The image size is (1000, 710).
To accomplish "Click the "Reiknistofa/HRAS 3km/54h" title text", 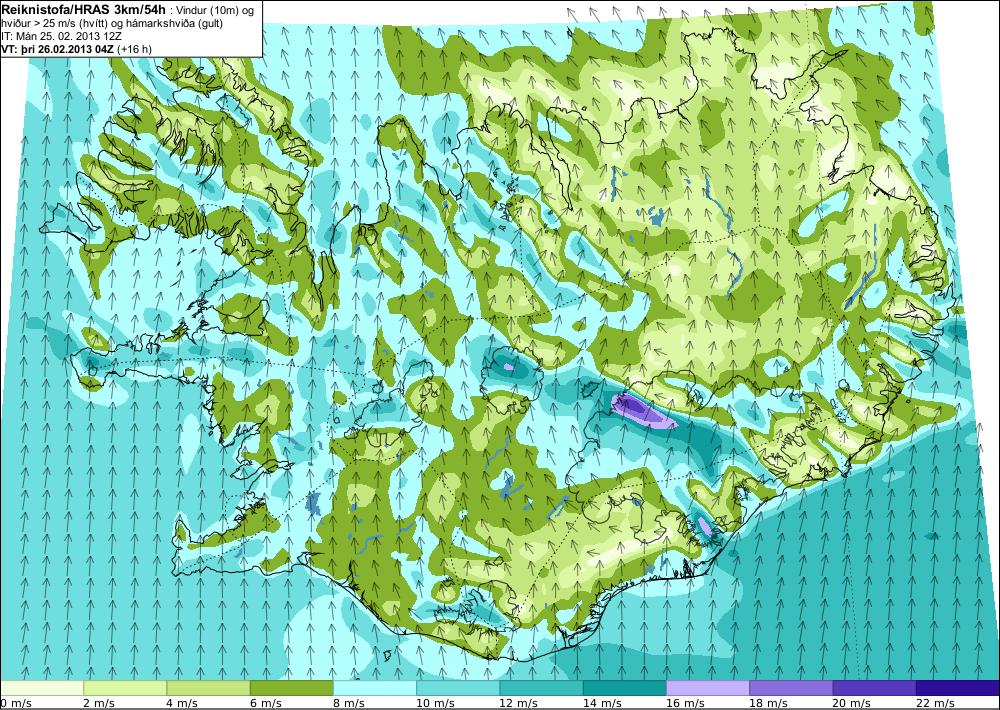I will [84, 8].
